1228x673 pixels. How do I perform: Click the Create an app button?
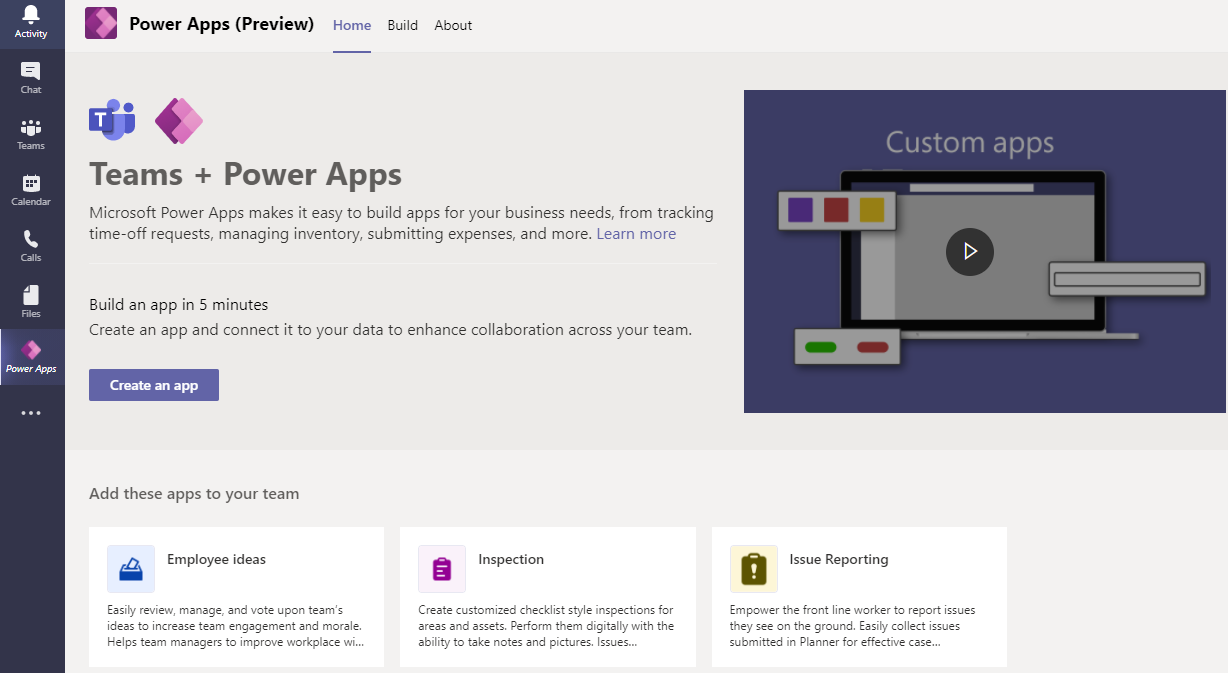pyautogui.click(x=154, y=385)
